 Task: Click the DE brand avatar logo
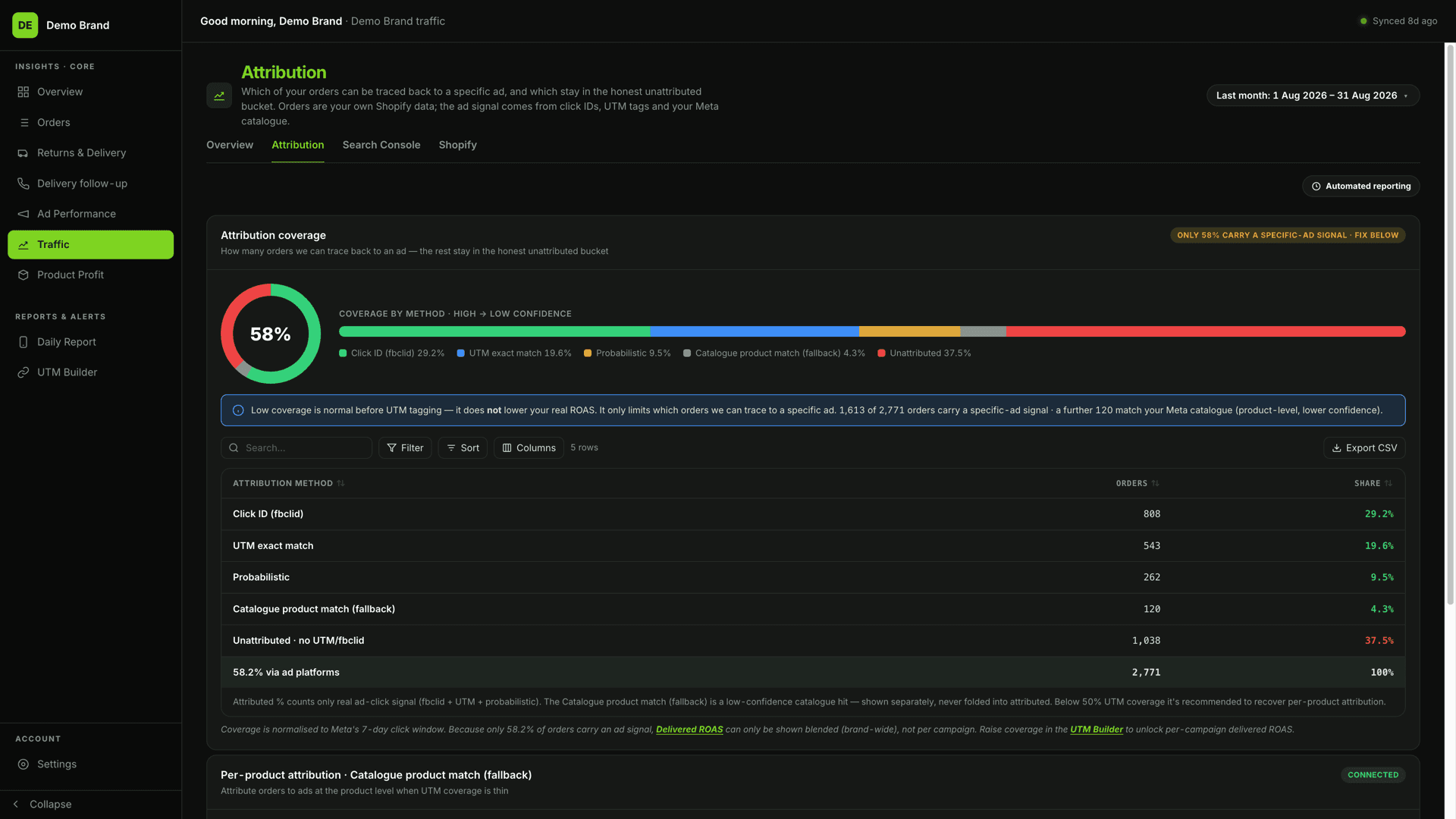(25, 25)
